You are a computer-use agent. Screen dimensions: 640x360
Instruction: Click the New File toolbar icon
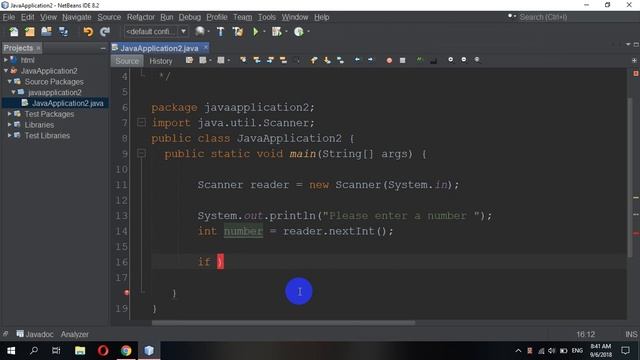(13, 32)
